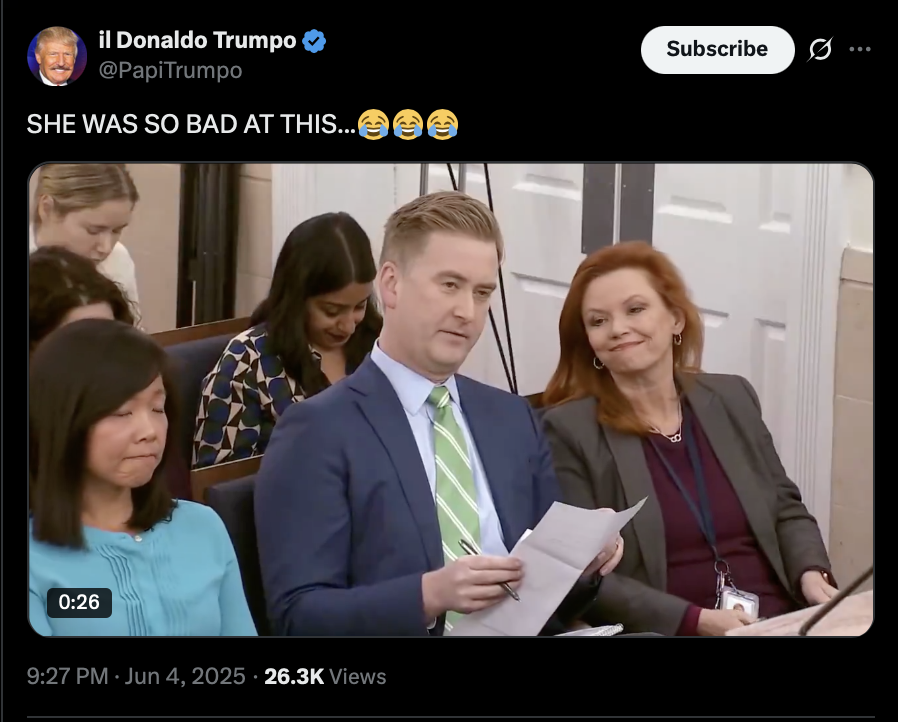Open the Grok slashed-circle icon

(820, 50)
